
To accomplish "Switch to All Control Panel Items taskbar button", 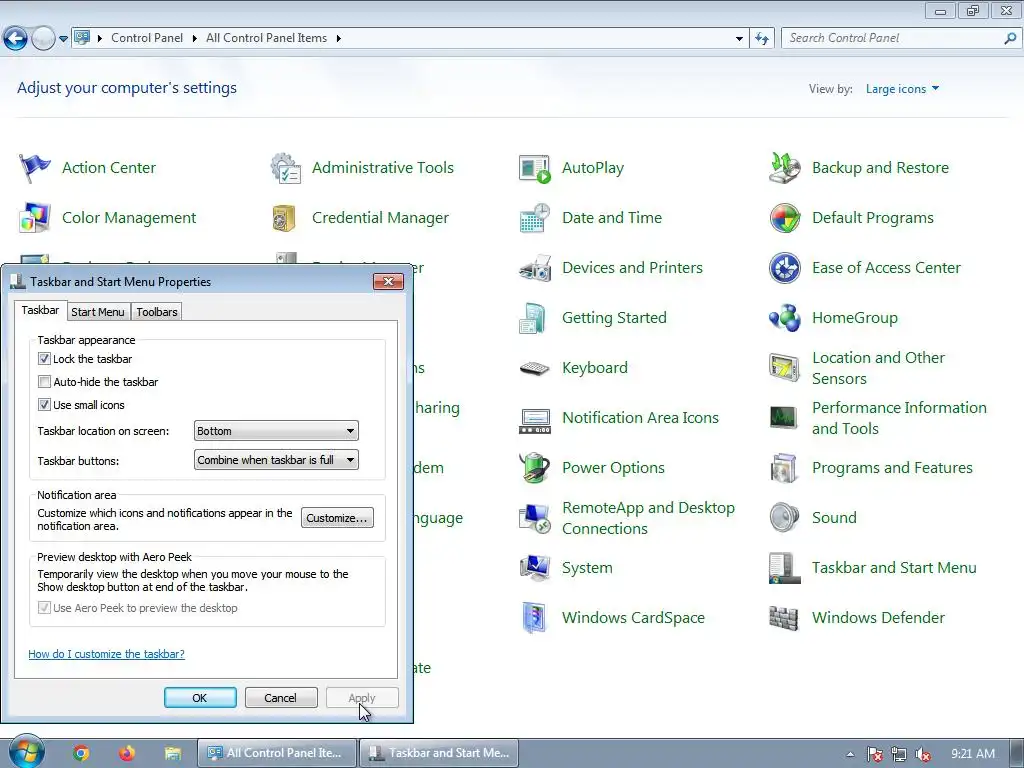I will point(278,753).
